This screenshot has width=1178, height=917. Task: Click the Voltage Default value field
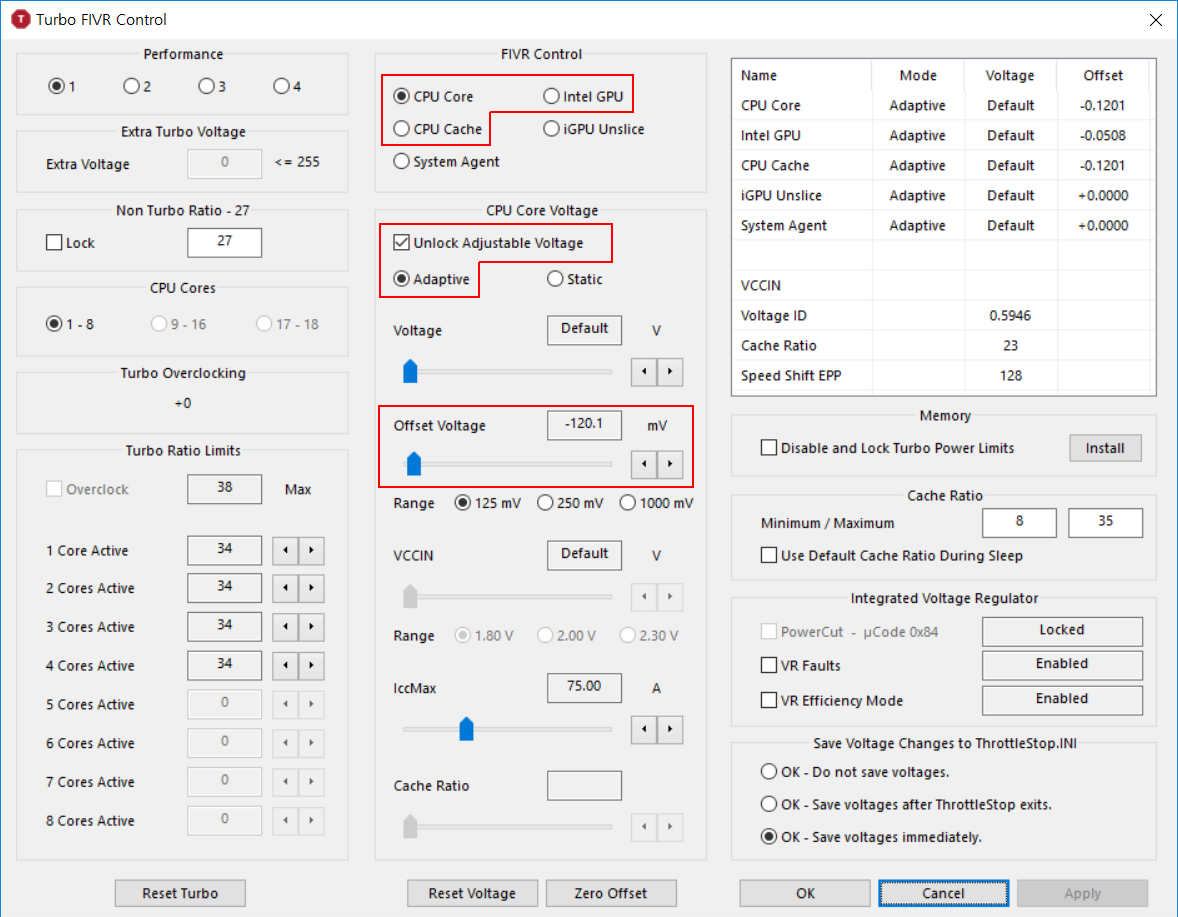click(x=584, y=330)
